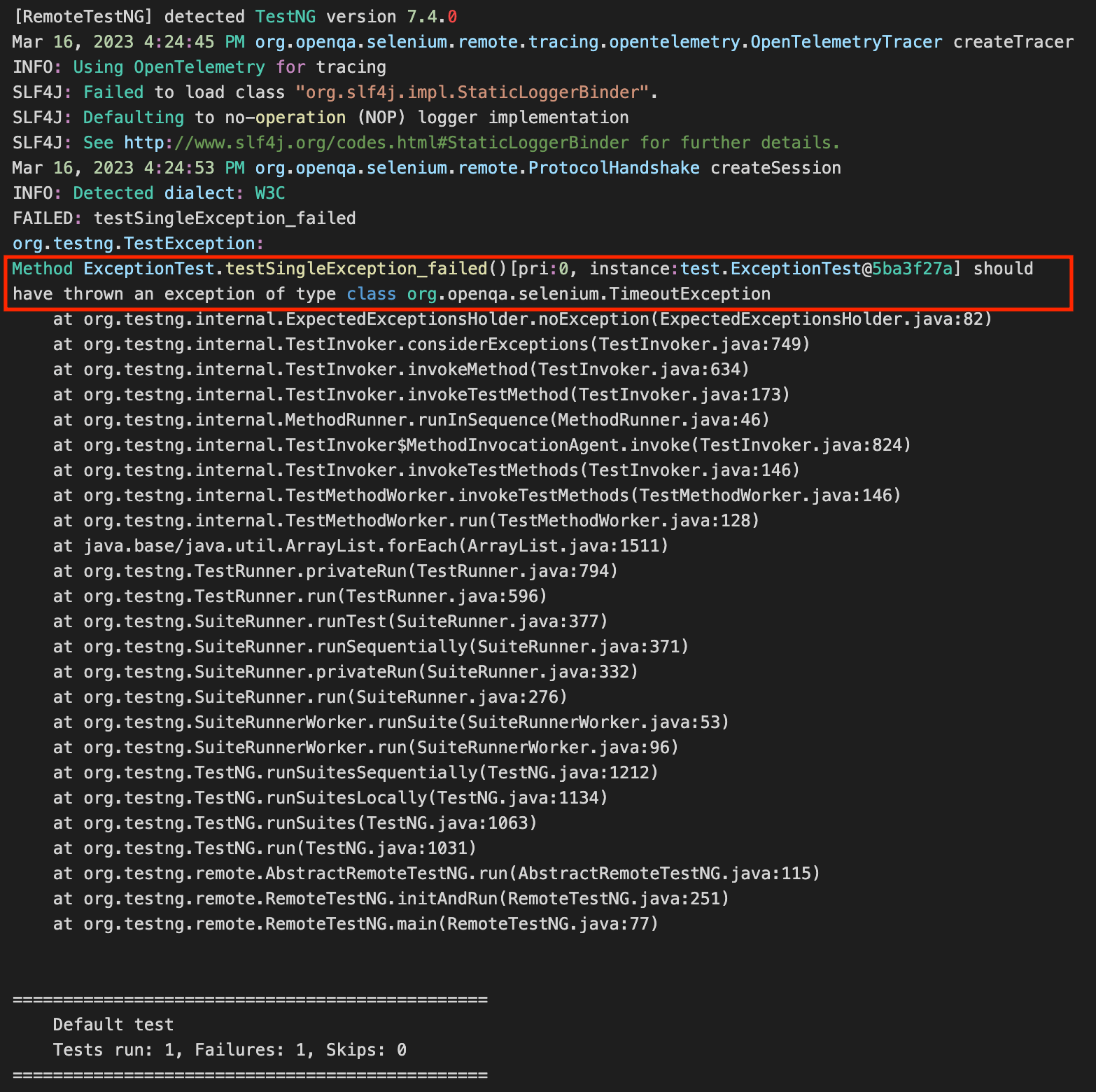Jump to SuiteRunnerWorker.java:53 source
The image size is (1096, 1092).
point(597,722)
